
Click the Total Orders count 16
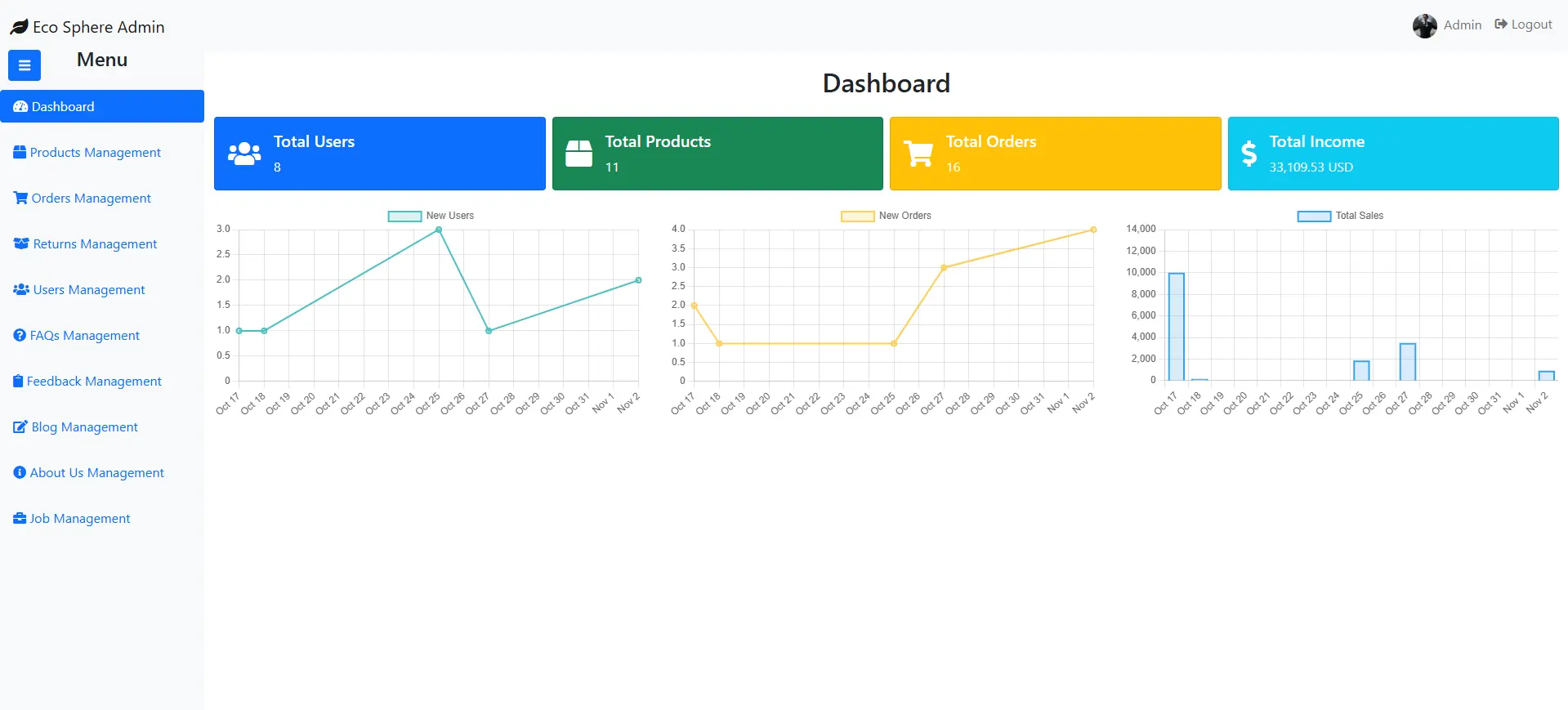[953, 167]
